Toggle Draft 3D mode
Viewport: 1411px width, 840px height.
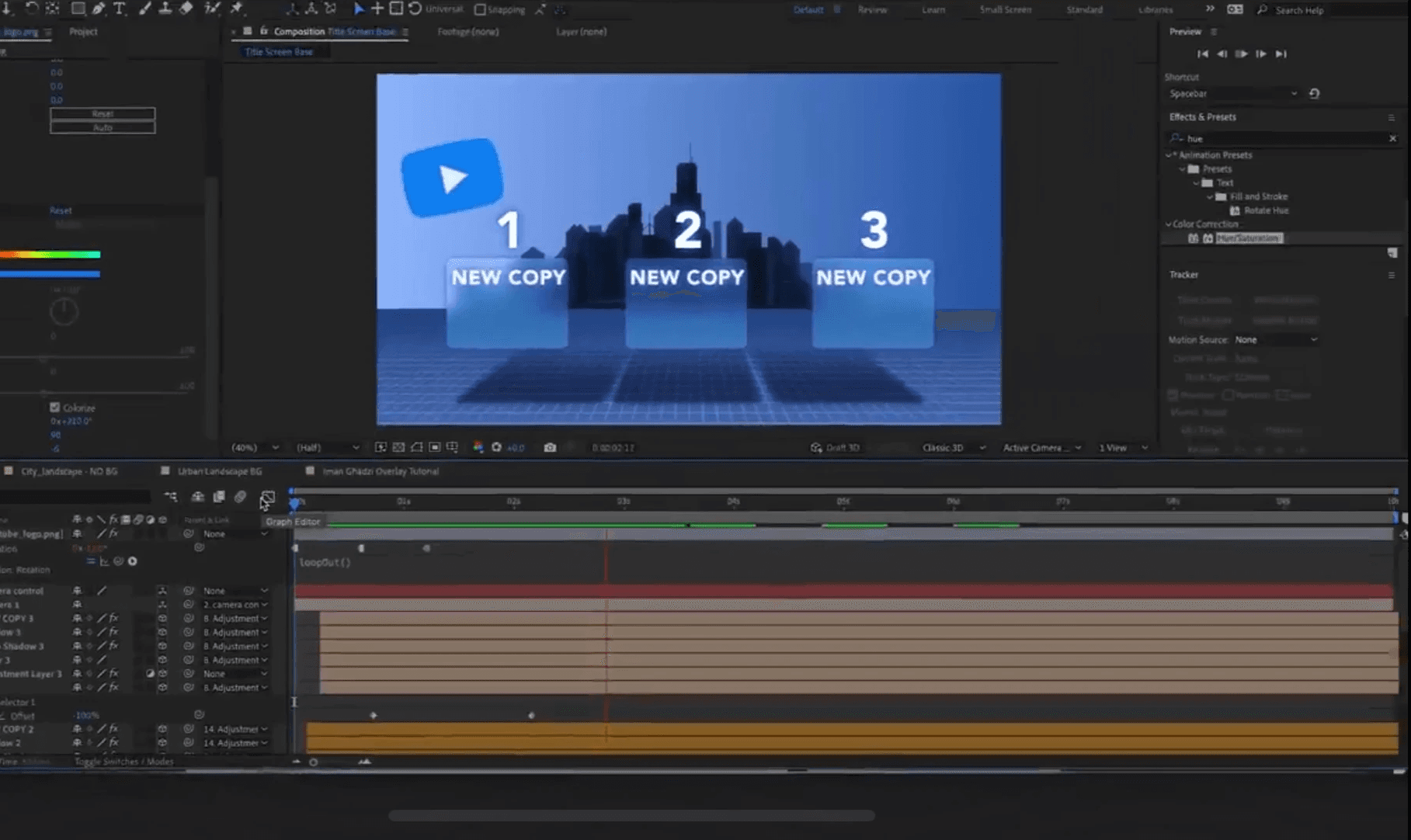(x=834, y=447)
